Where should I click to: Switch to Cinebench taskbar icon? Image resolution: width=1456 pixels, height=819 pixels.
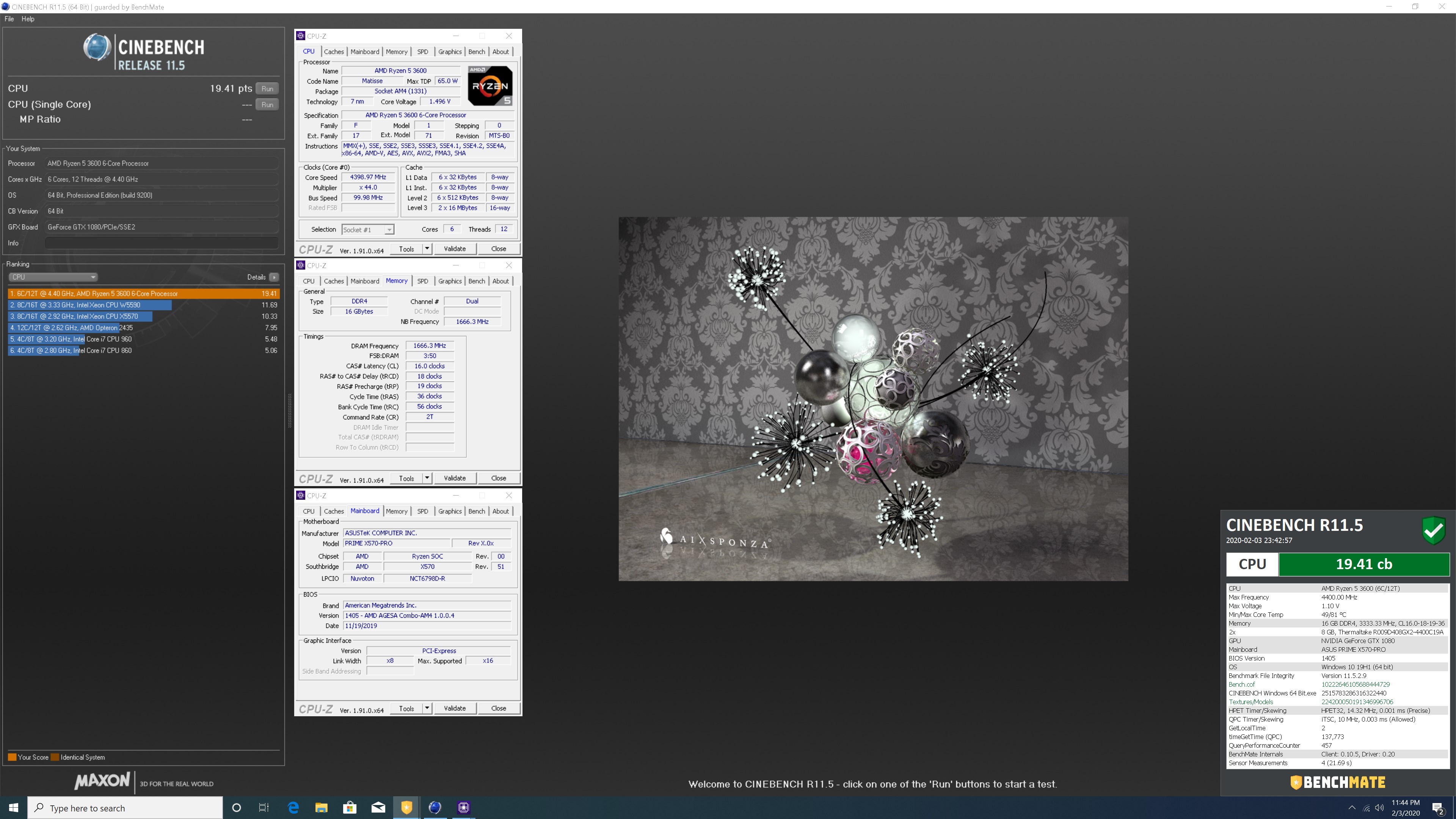[x=435, y=808]
